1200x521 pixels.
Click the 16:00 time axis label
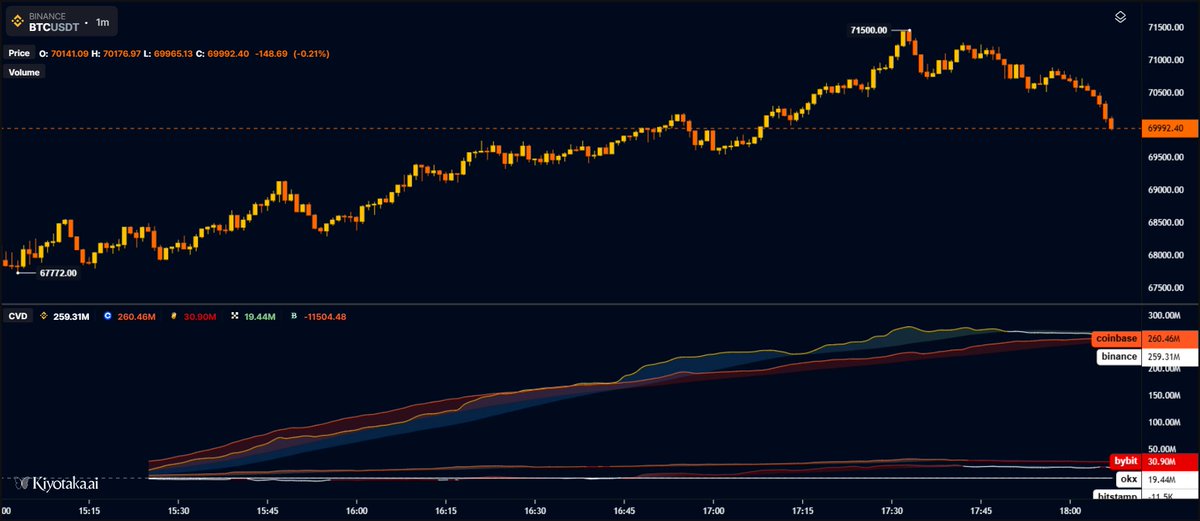357,509
